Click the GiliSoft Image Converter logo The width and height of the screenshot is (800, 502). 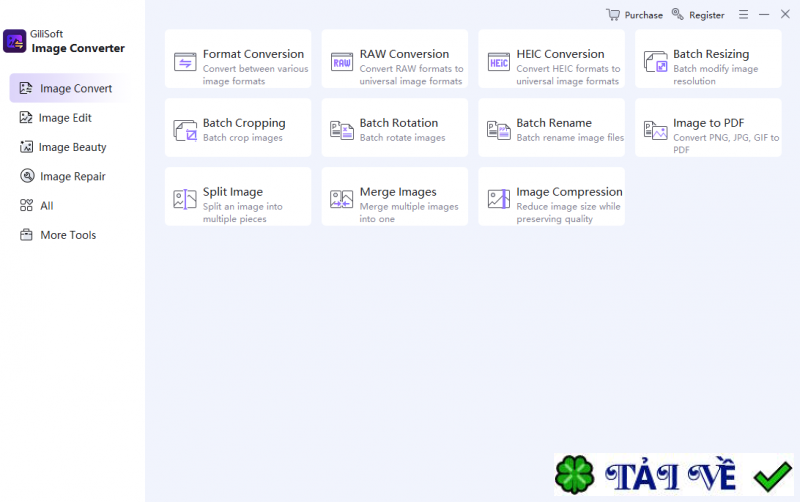point(14,41)
